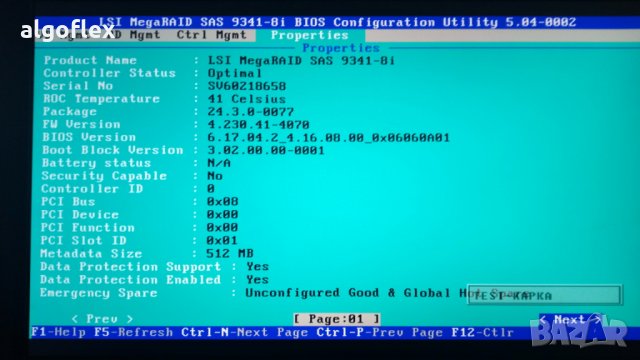Select Product Name value LSI MegaRAID SAS 9341-8i
This screenshot has width=640, height=360.
pyautogui.click(x=301, y=61)
